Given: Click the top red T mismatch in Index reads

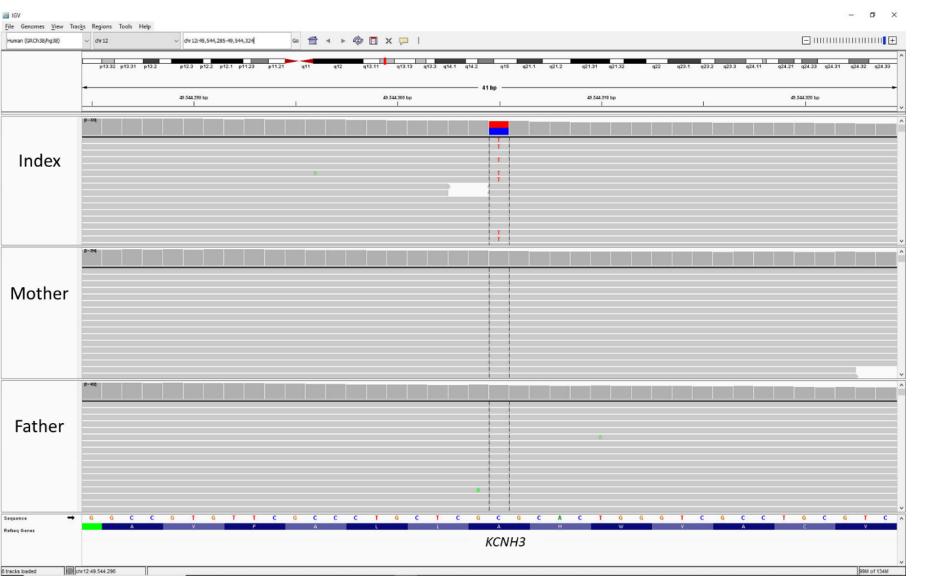Looking at the screenshot, I should pyautogui.click(x=499, y=140).
